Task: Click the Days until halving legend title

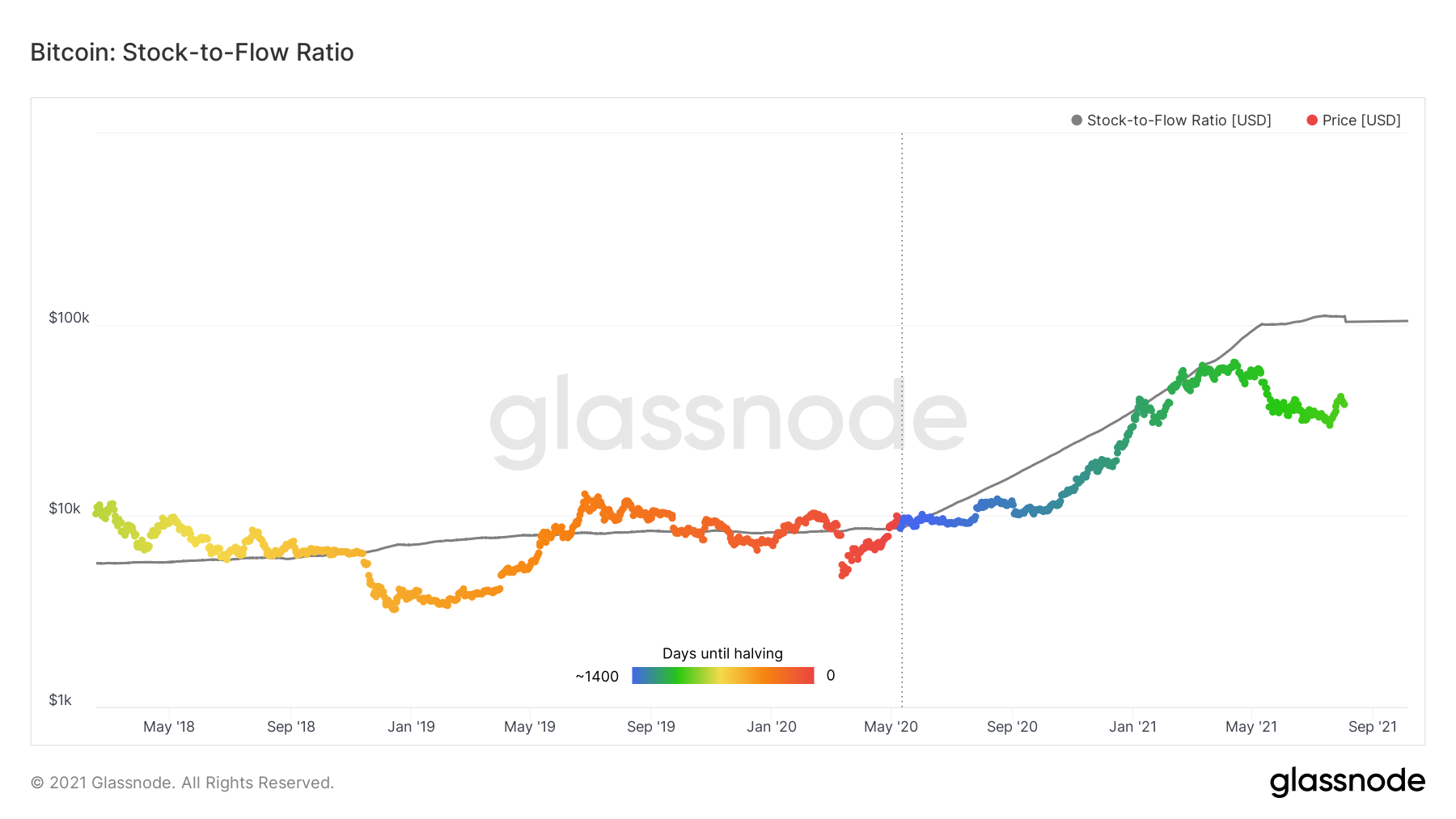Action: coord(722,653)
